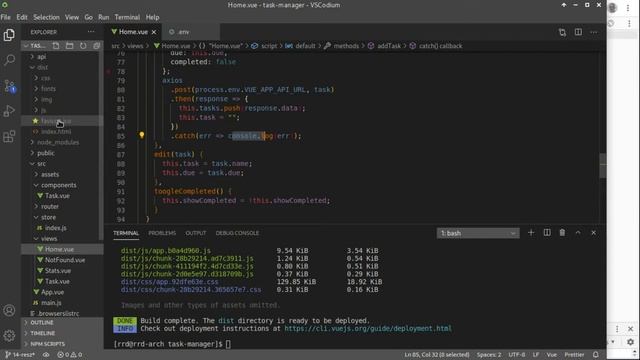Click git branch 14-rest in status bar
The height and width of the screenshot is (360, 640).
tap(20, 355)
